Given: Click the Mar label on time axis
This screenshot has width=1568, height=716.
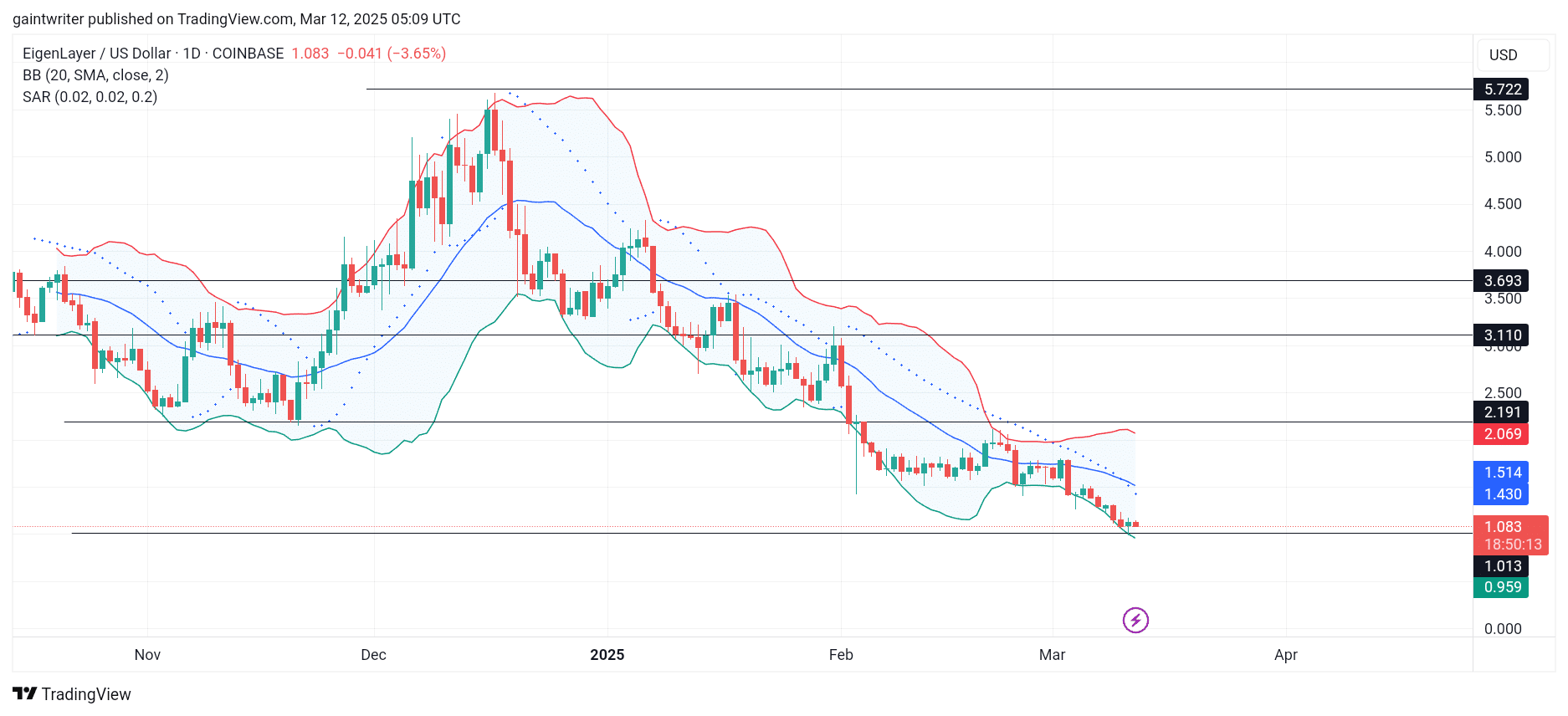Looking at the screenshot, I should (1052, 655).
